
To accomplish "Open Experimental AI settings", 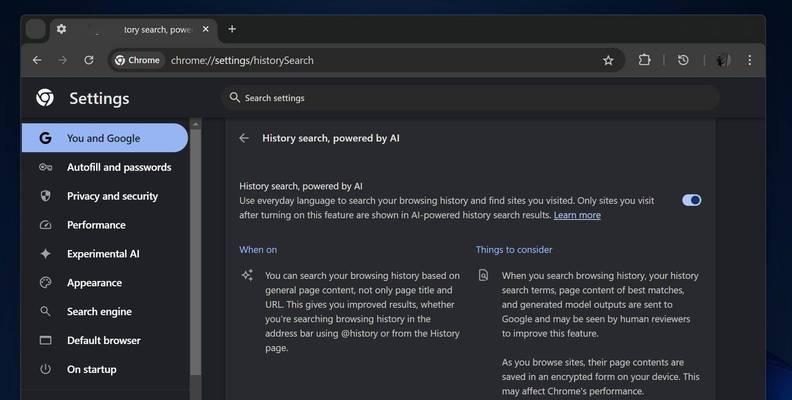I will tap(105, 254).
